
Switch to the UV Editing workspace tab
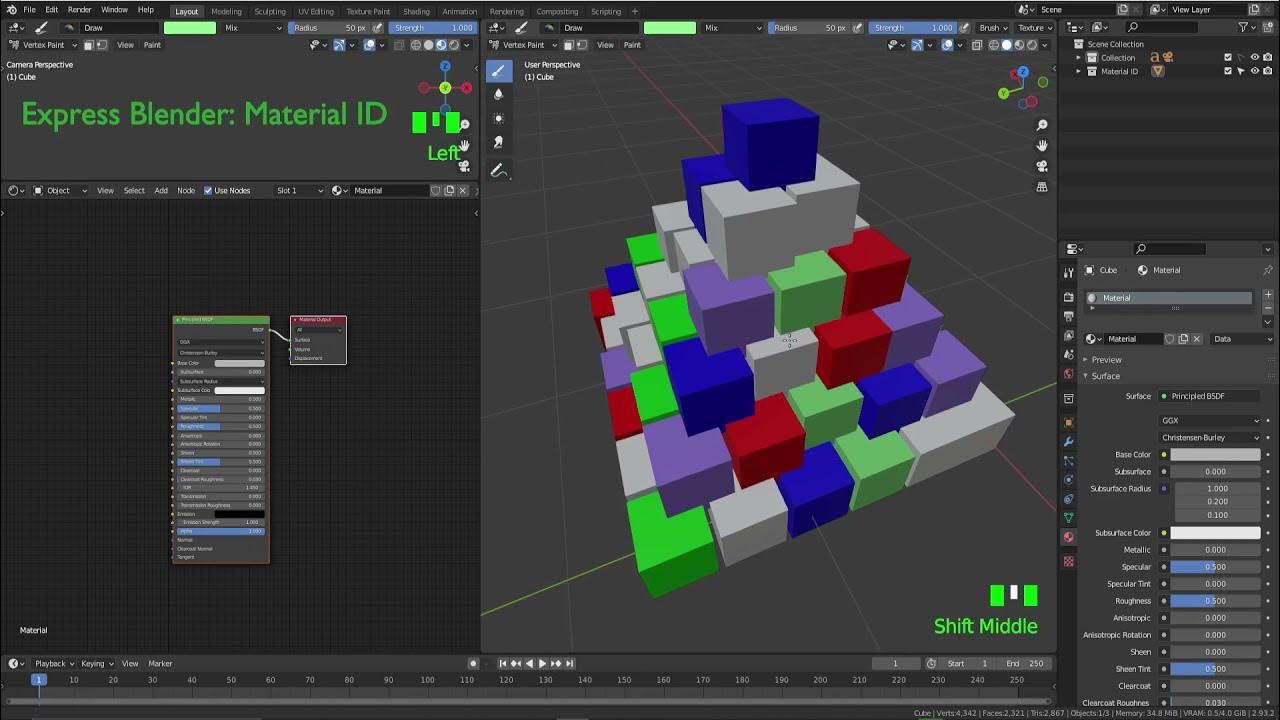pos(316,11)
